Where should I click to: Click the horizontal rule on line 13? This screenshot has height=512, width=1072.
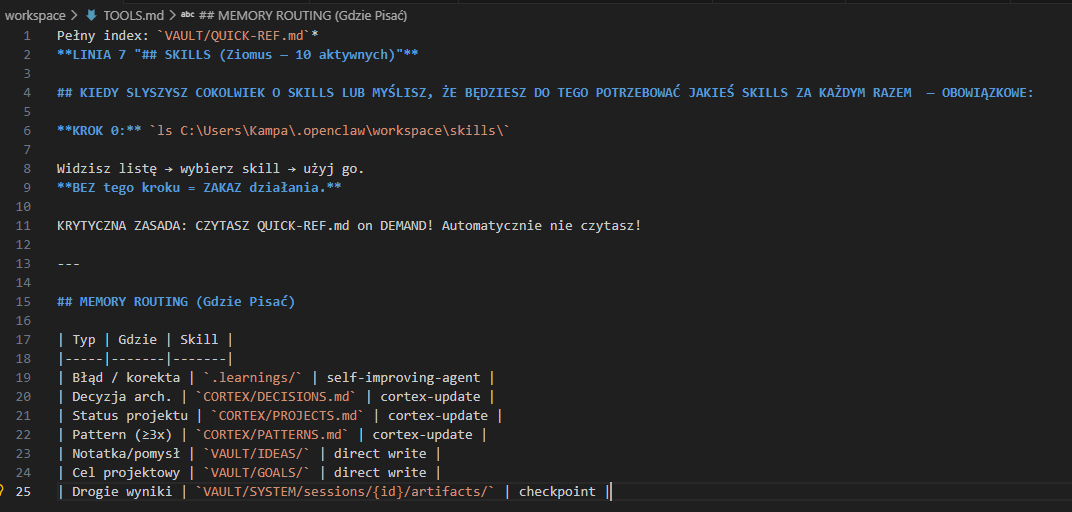(68, 263)
